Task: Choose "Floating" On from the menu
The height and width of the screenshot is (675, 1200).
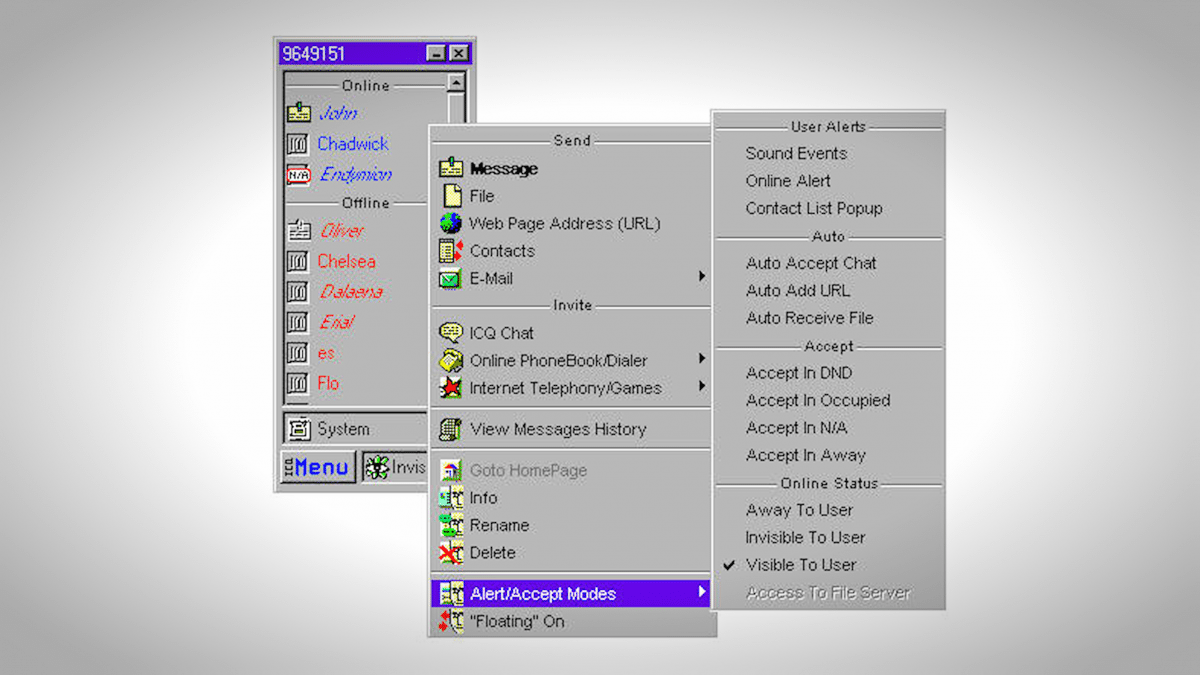Action: [x=516, y=621]
